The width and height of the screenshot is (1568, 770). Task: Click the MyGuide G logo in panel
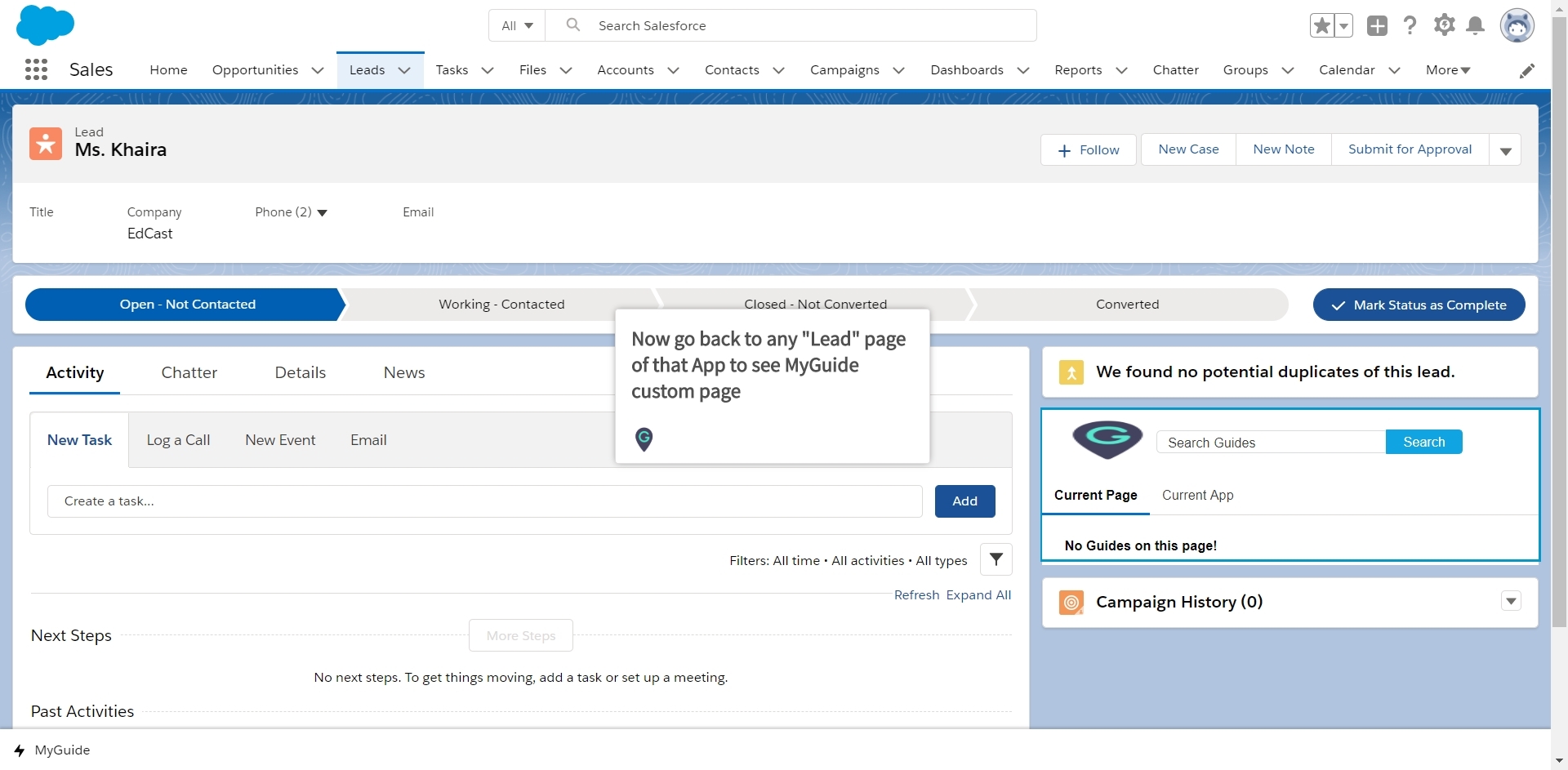pyautogui.click(x=1107, y=439)
